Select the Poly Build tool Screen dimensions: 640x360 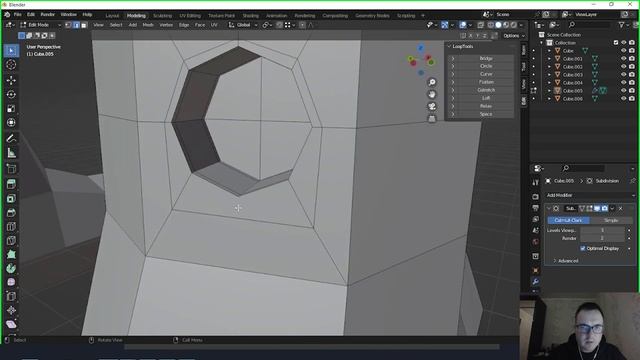click(11, 254)
